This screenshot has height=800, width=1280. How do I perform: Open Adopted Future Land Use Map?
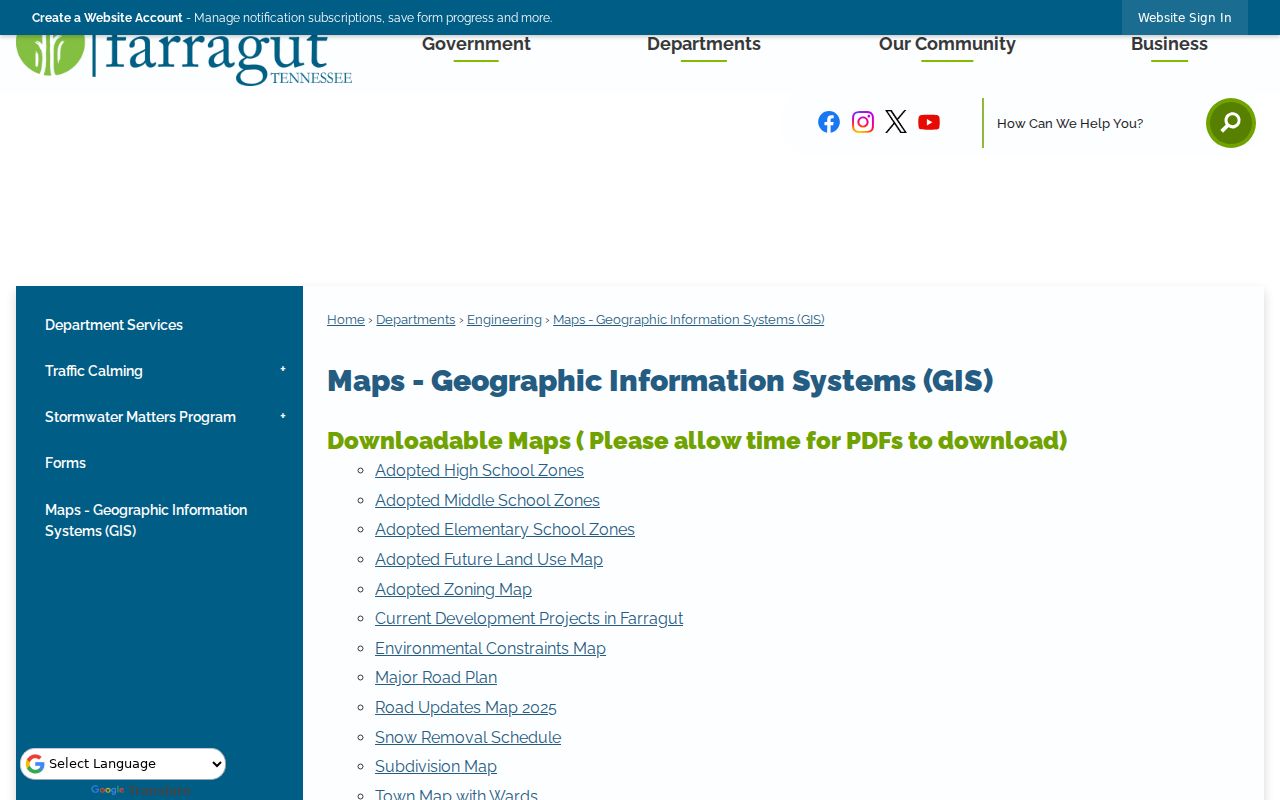point(489,559)
